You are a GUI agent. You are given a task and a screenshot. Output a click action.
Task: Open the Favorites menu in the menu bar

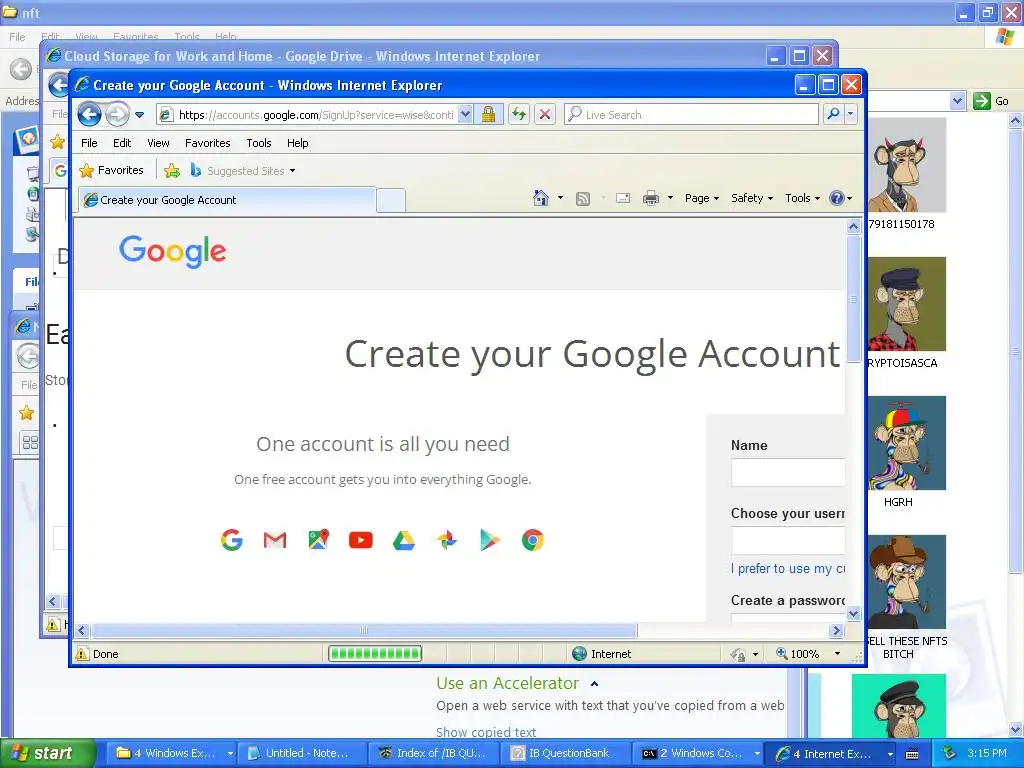click(208, 143)
